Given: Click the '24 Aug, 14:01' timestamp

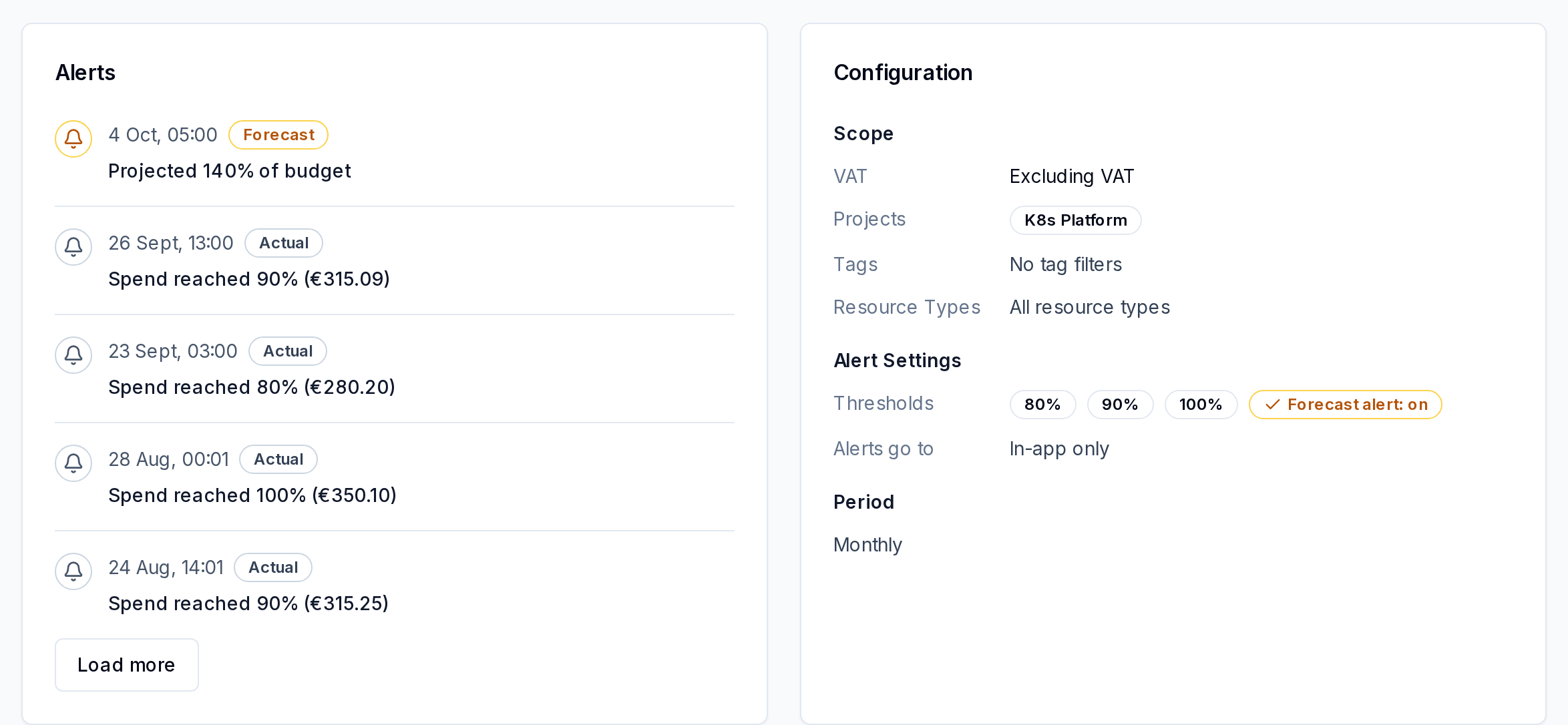Looking at the screenshot, I should [x=166, y=567].
